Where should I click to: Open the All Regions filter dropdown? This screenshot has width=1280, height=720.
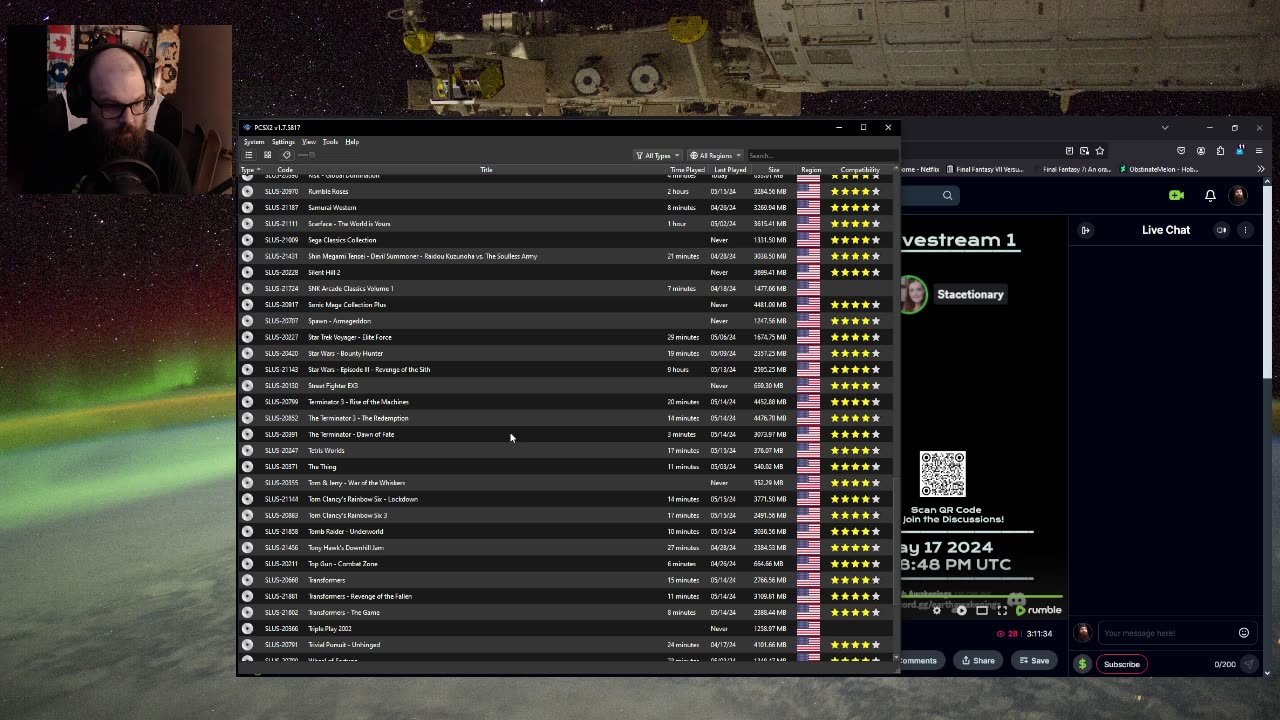click(715, 155)
